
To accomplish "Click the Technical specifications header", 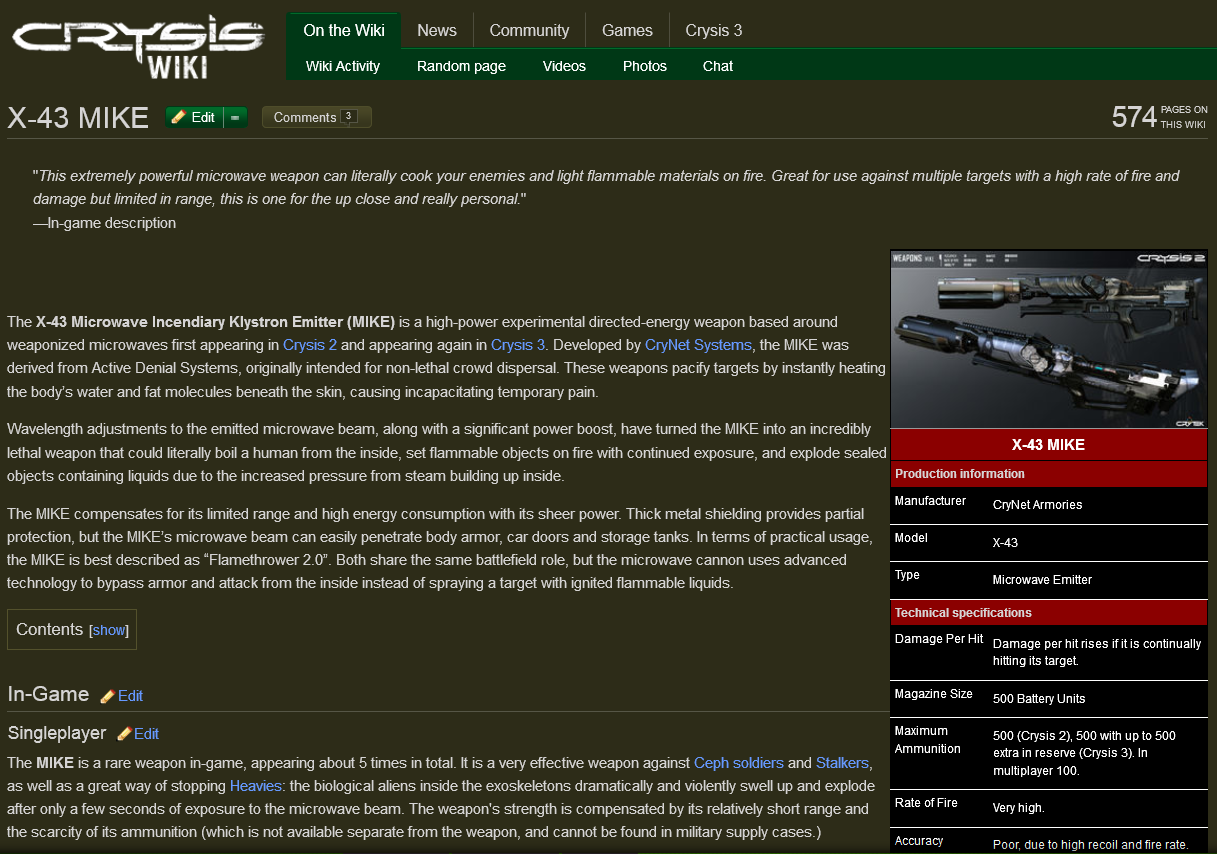I will tap(1049, 613).
